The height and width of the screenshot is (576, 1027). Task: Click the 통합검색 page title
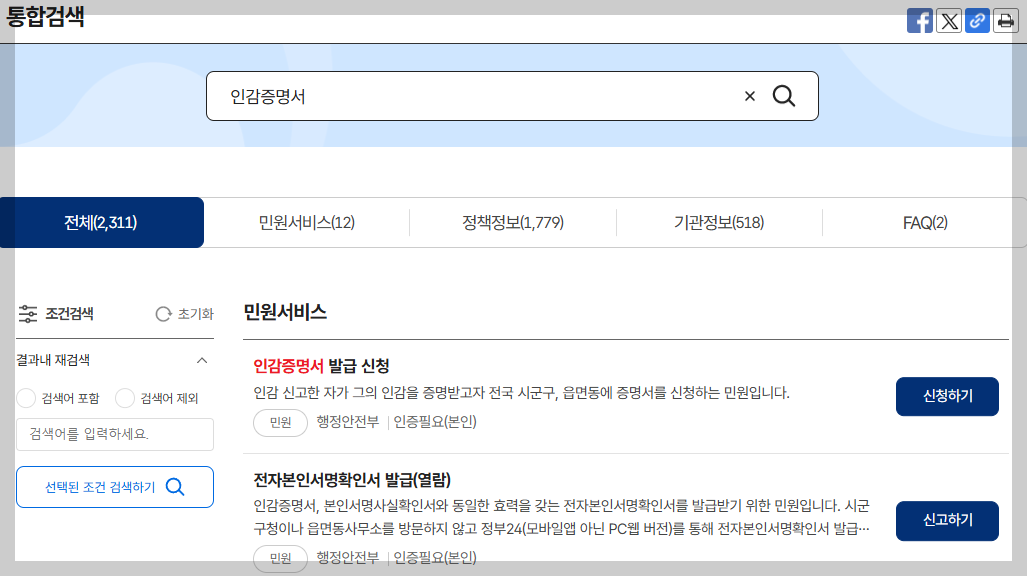point(45,16)
